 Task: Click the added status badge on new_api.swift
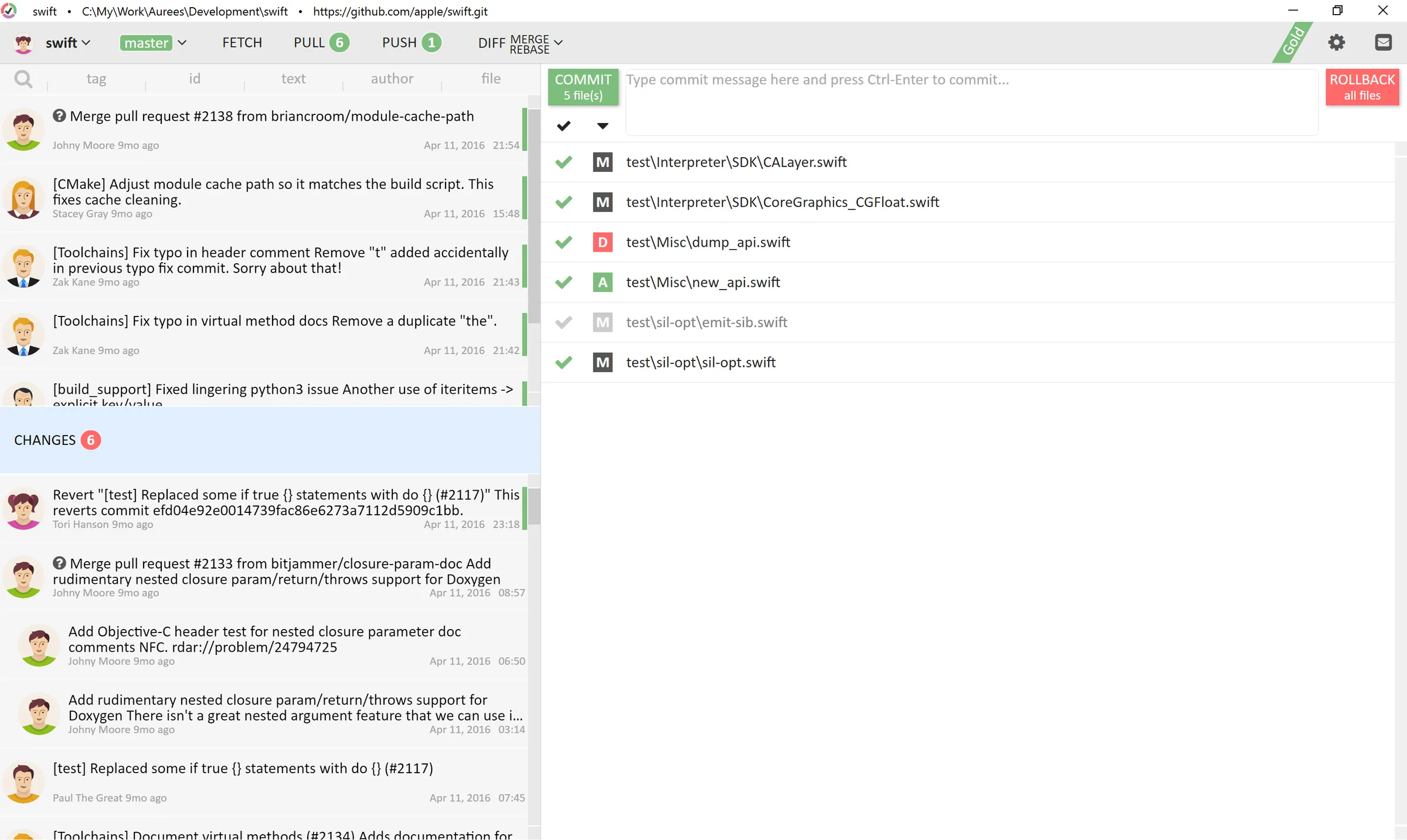click(602, 282)
